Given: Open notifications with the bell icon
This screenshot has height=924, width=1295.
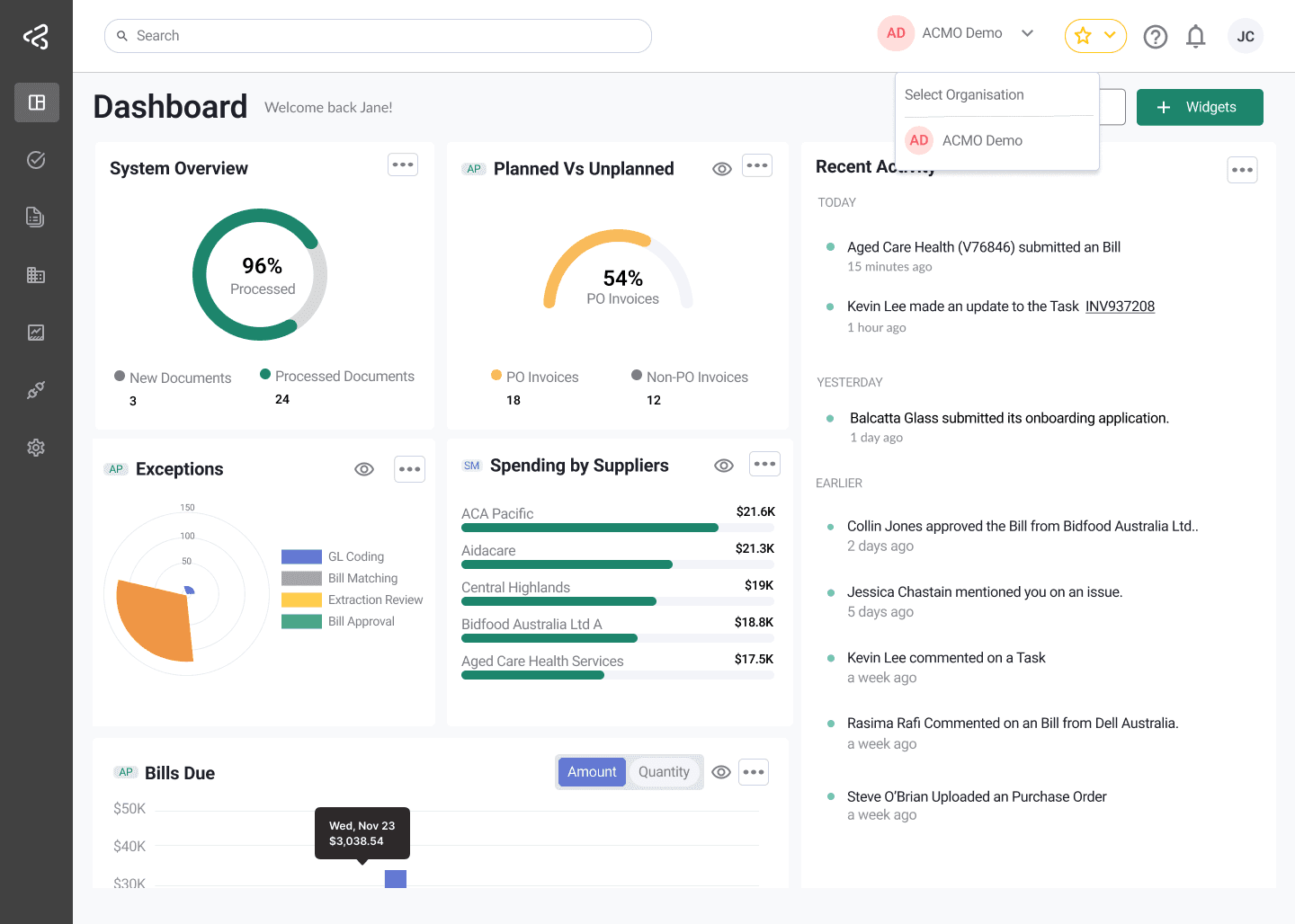Looking at the screenshot, I should 1196,36.
